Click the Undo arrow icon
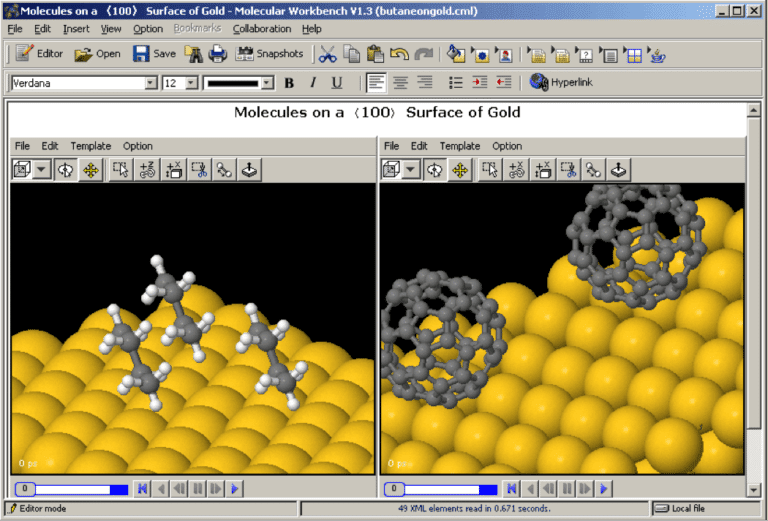The height and width of the screenshot is (521, 768). 400,54
